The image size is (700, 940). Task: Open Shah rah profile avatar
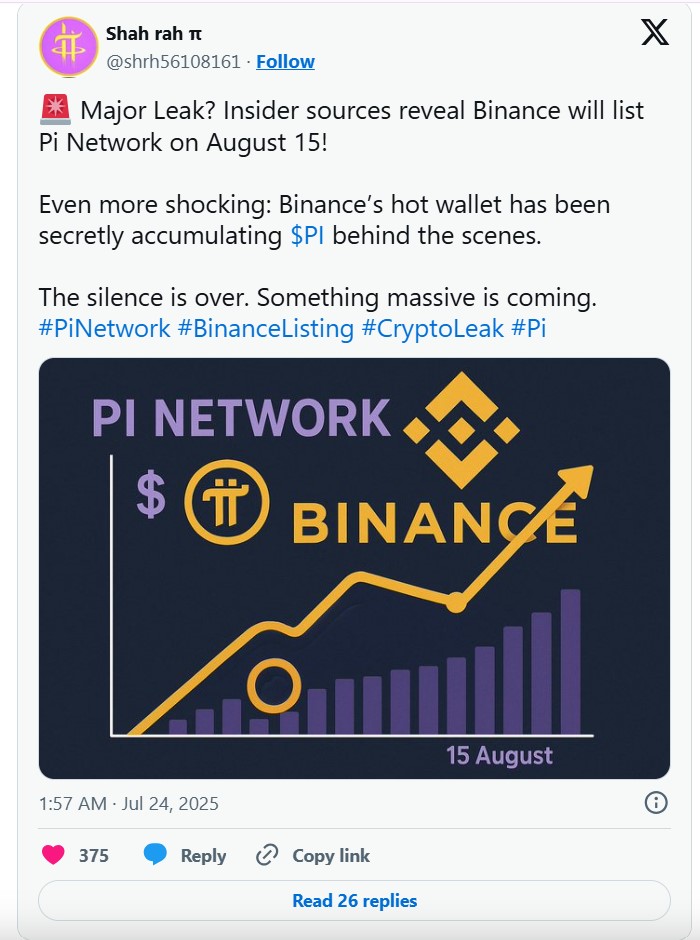[x=67, y=47]
